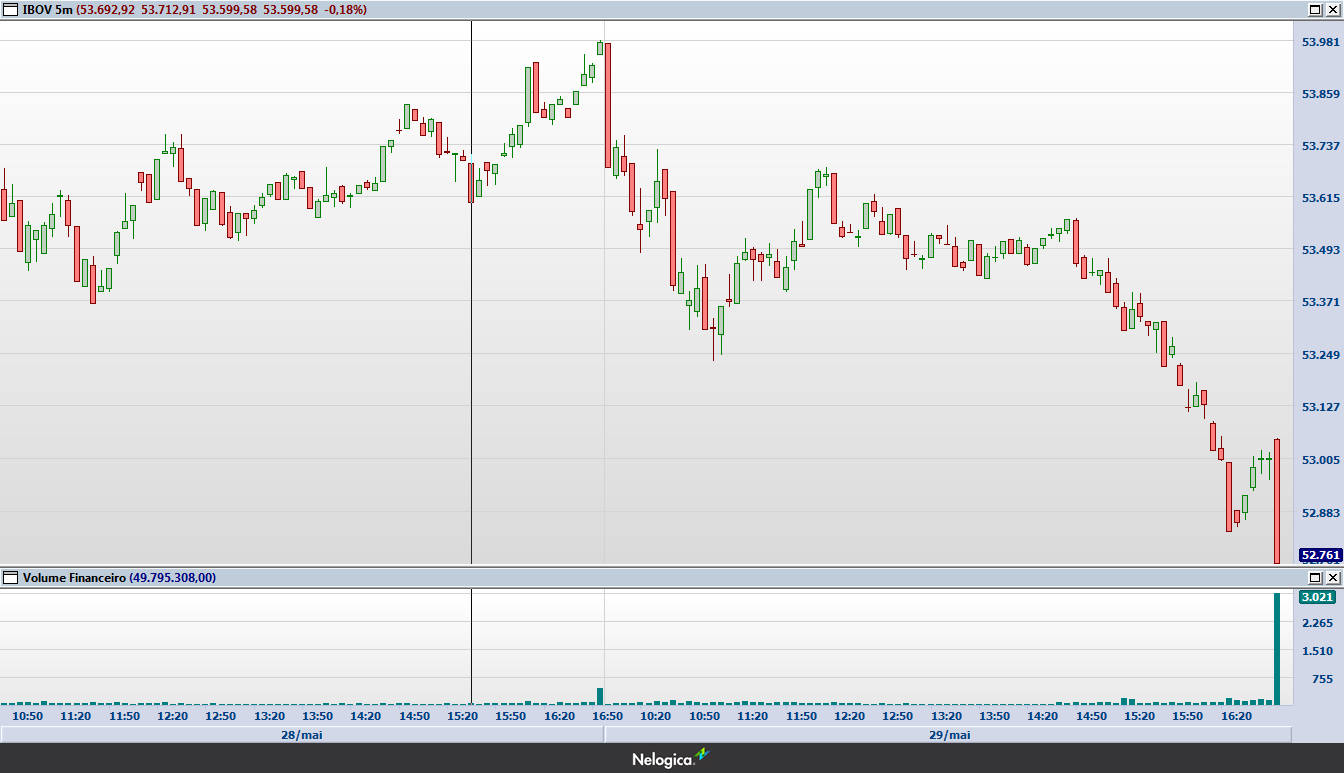Click the 10:50 label under 28/mai
1344x773 pixels.
[x=27, y=716]
